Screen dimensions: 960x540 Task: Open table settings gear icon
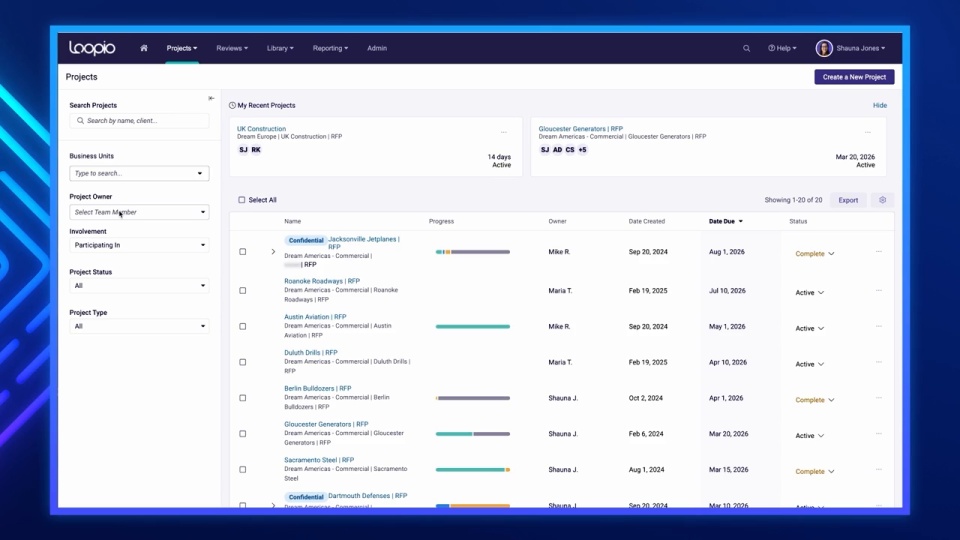[882, 200]
